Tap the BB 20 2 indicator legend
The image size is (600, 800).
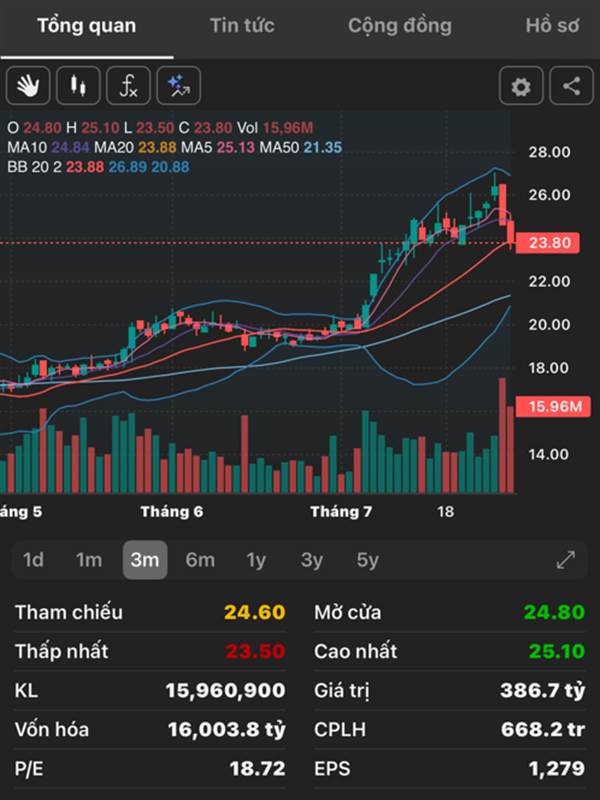click(x=98, y=167)
